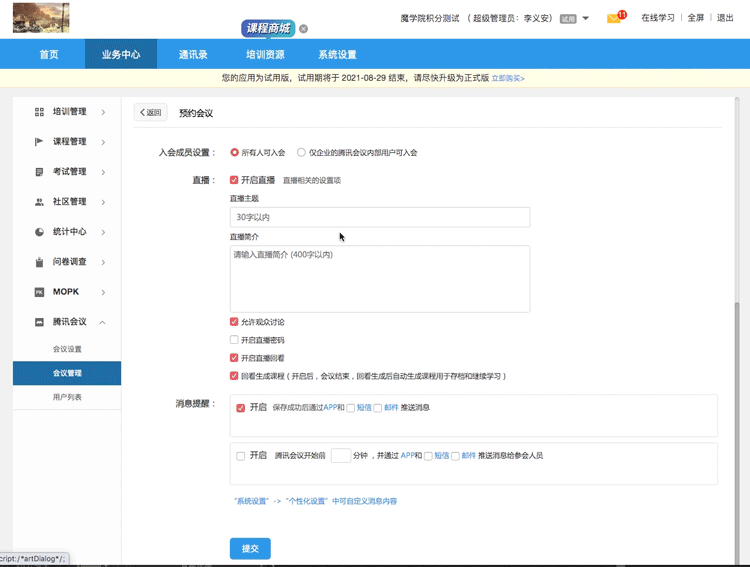
Task: Click the 考试管理 document icon
Action: pyautogui.click(x=39, y=172)
